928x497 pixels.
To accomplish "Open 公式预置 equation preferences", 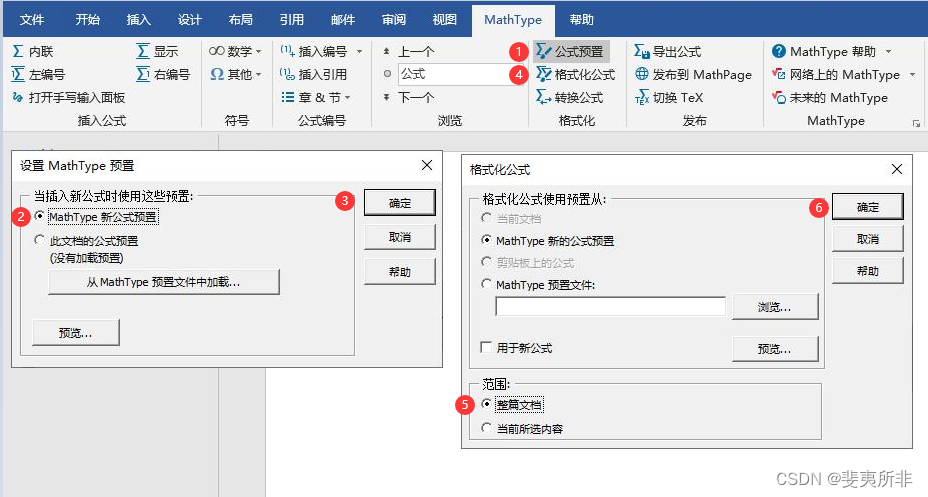I will (x=571, y=51).
